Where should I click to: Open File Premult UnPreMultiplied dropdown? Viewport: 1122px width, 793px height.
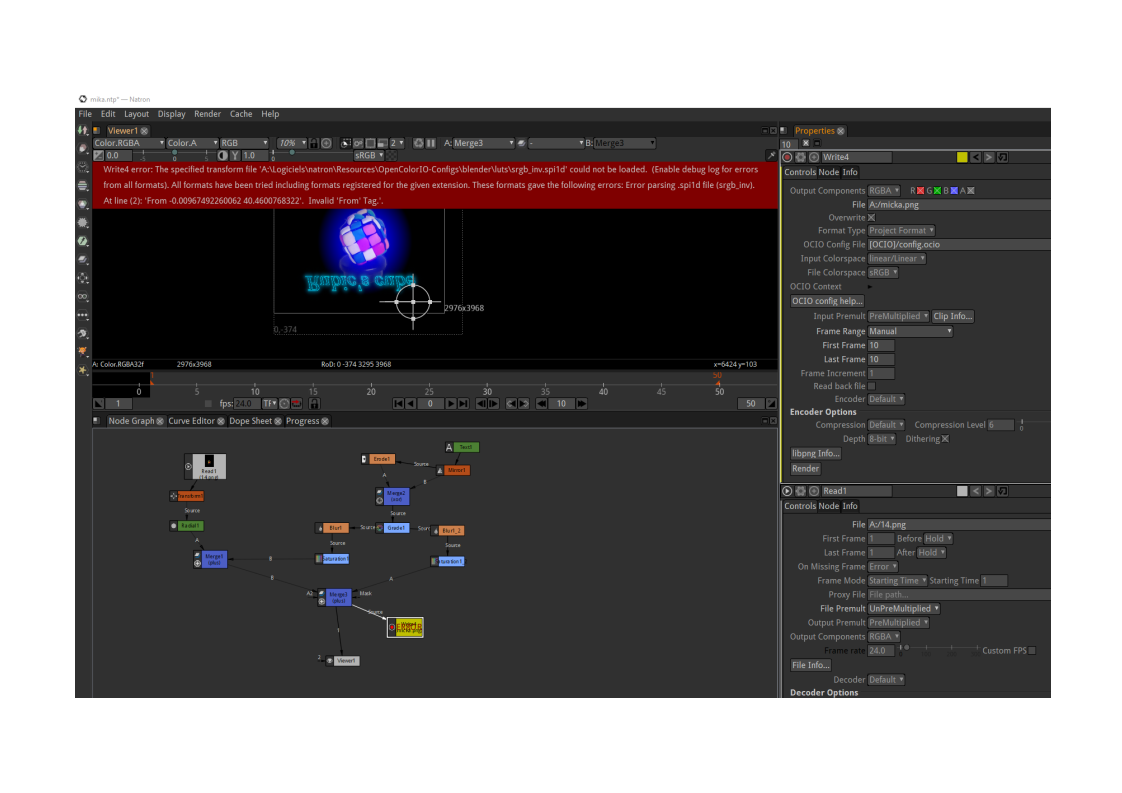(x=904, y=609)
